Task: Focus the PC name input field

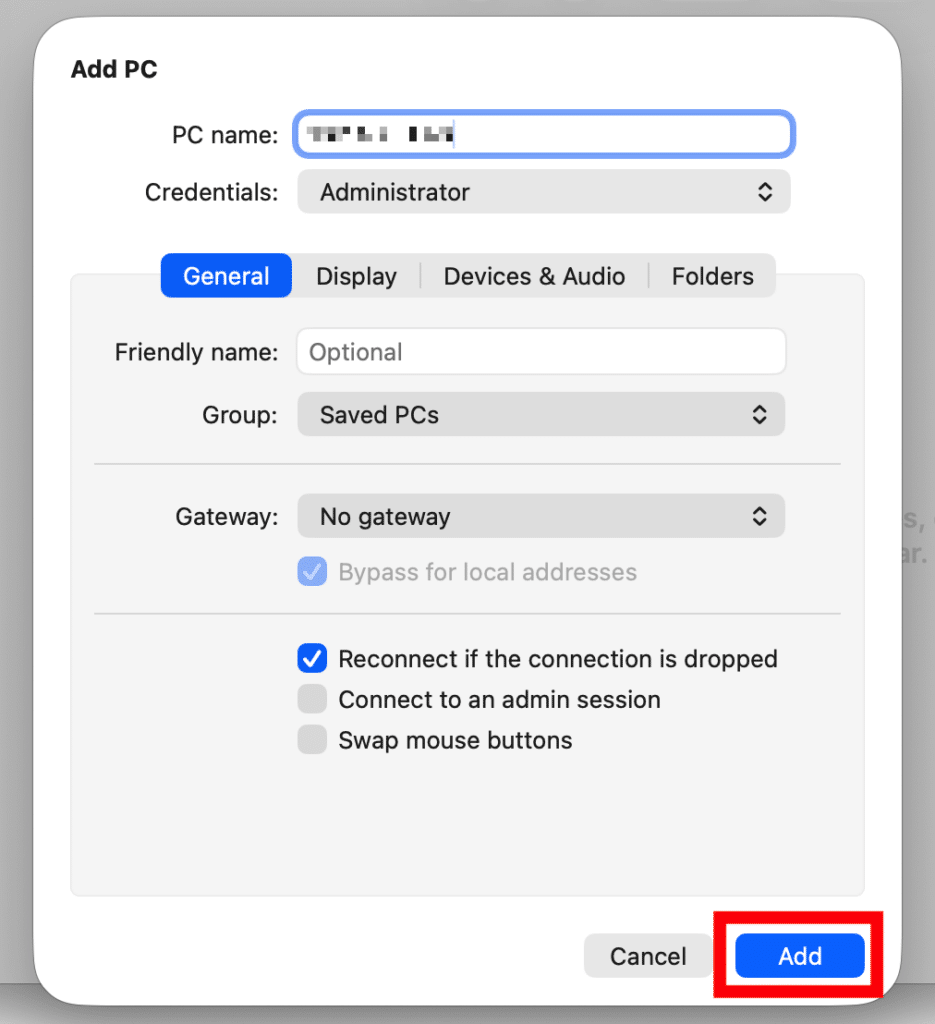Action: (x=544, y=135)
